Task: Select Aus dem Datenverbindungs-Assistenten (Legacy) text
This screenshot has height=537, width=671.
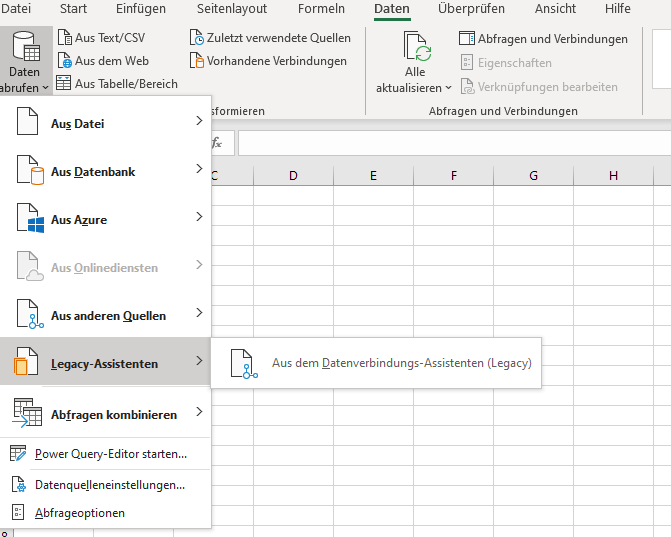Action: point(402,363)
